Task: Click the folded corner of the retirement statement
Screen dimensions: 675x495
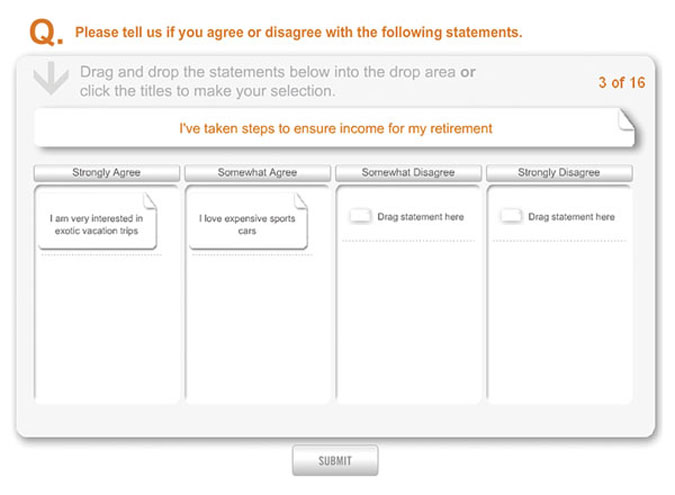Action: click(x=625, y=120)
